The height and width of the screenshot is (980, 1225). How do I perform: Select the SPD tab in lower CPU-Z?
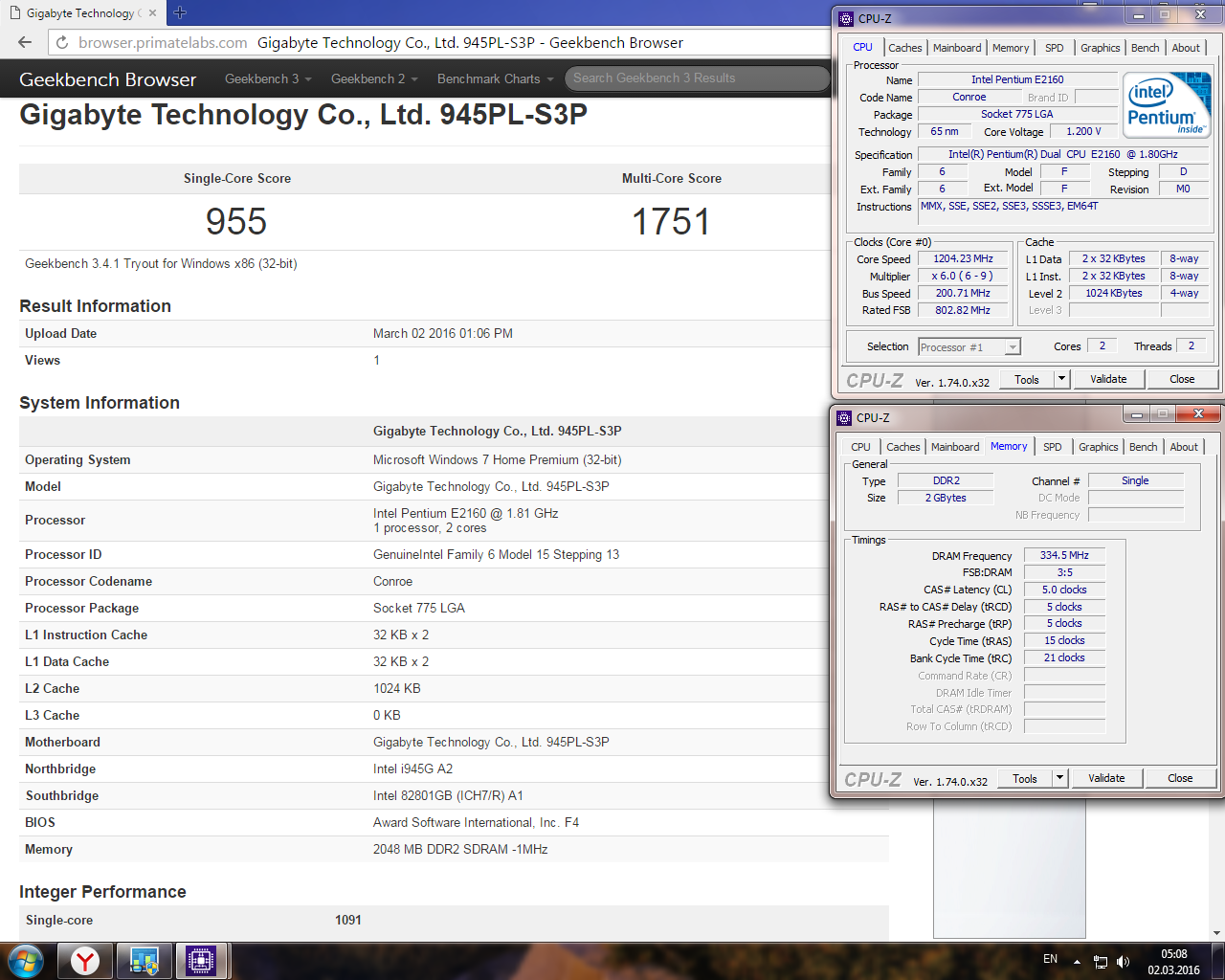pyautogui.click(x=1052, y=447)
